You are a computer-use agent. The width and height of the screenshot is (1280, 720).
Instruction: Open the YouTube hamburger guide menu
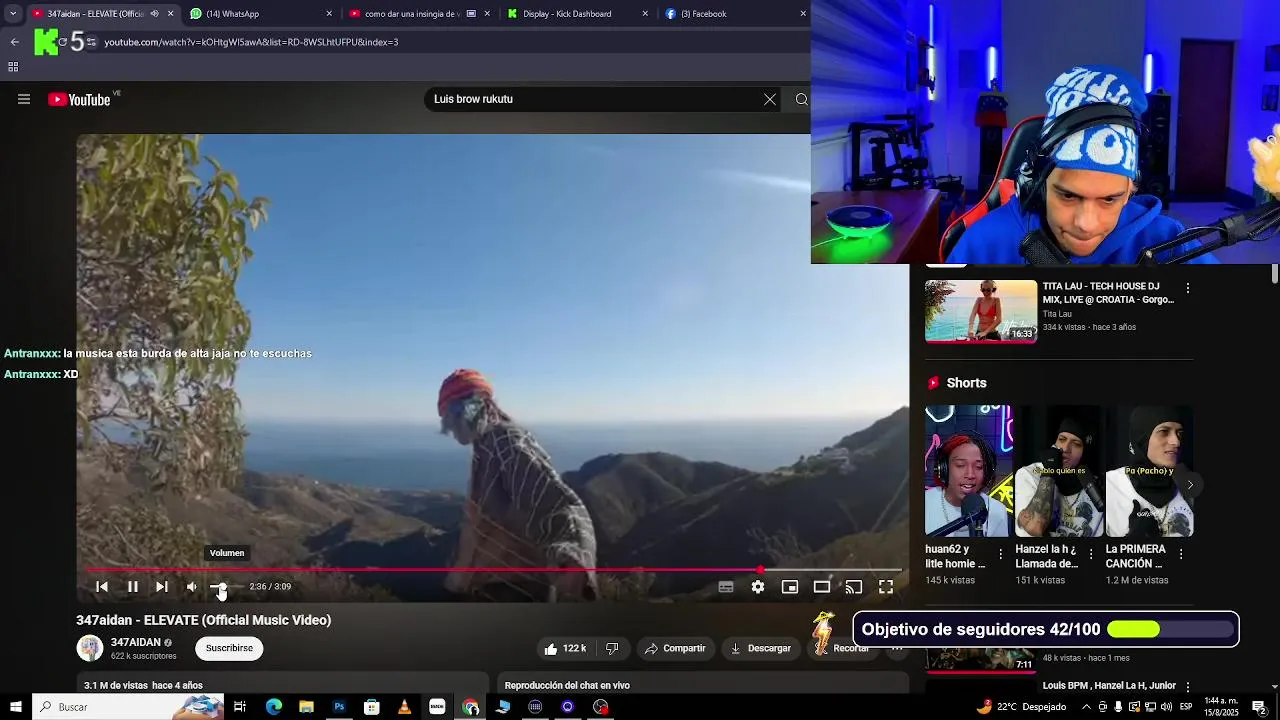click(x=24, y=99)
